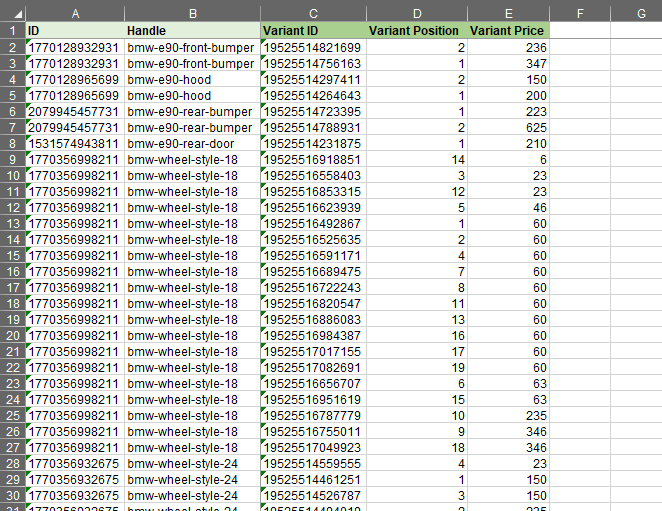Click bmw-e90-hood handle in row 4
This screenshot has width=662, height=511.
point(193,79)
